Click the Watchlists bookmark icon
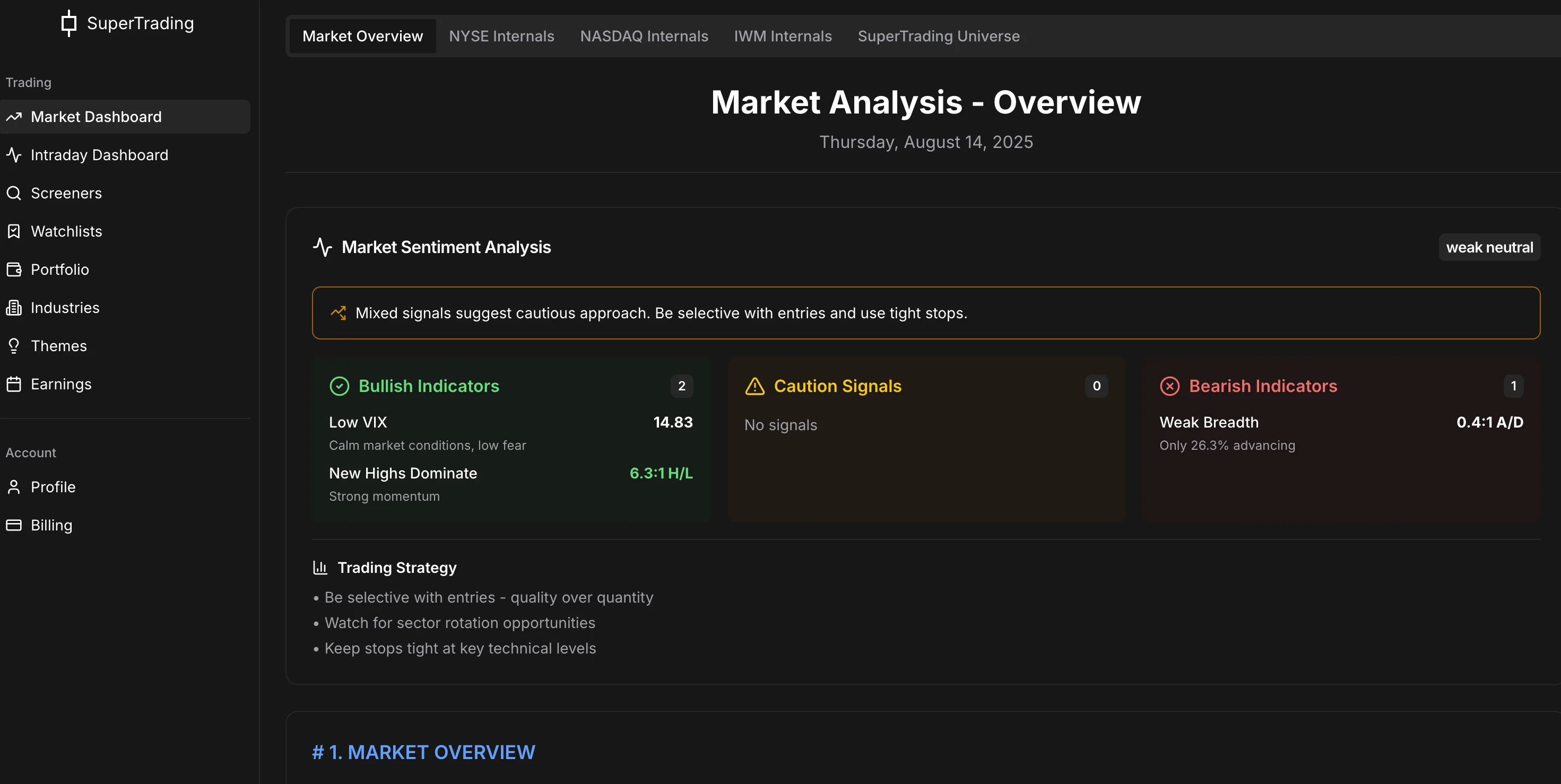Viewport: 1561px width, 784px height. click(x=14, y=231)
